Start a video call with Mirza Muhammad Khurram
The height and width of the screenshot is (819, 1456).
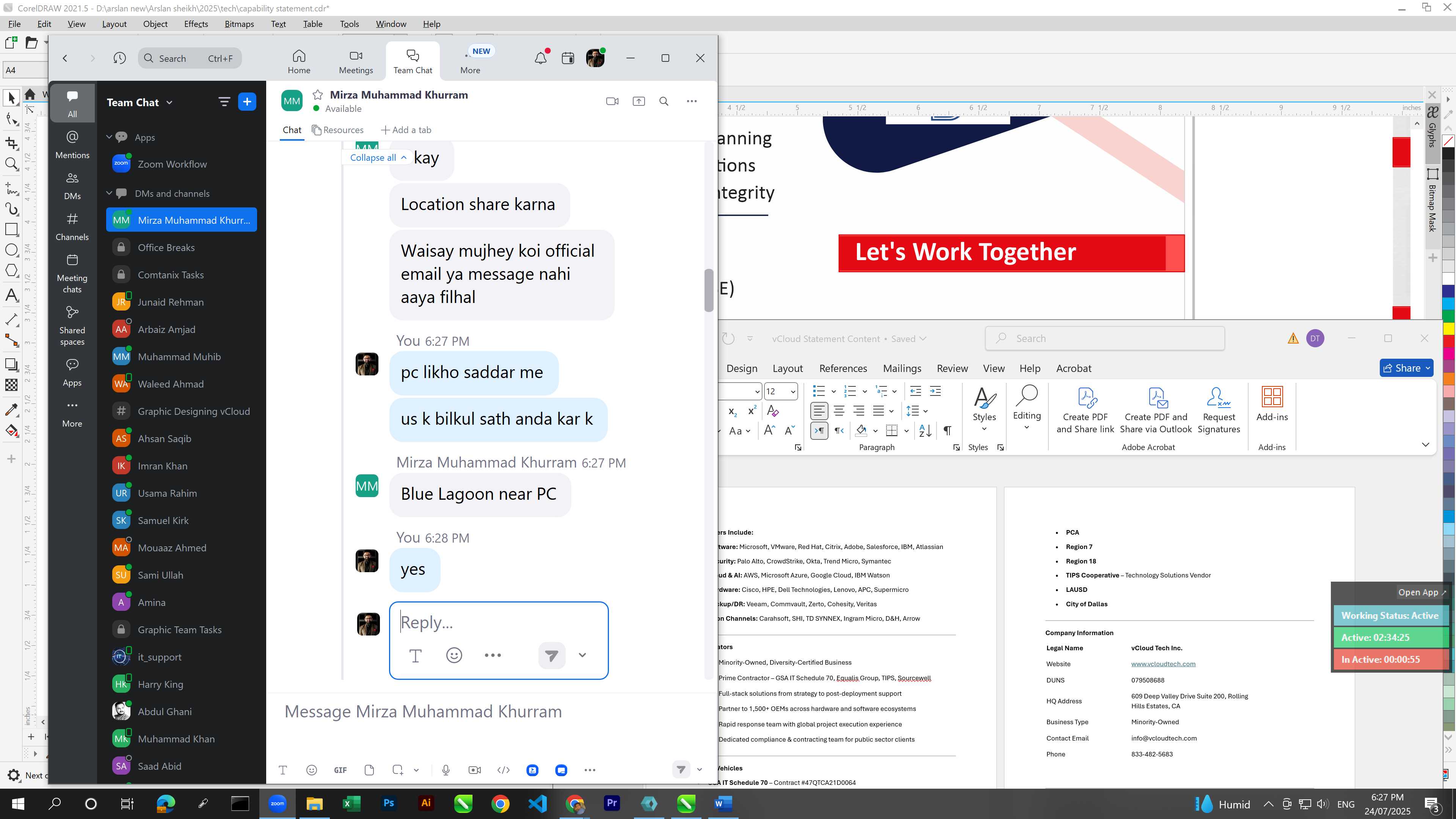tap(612, 101)
